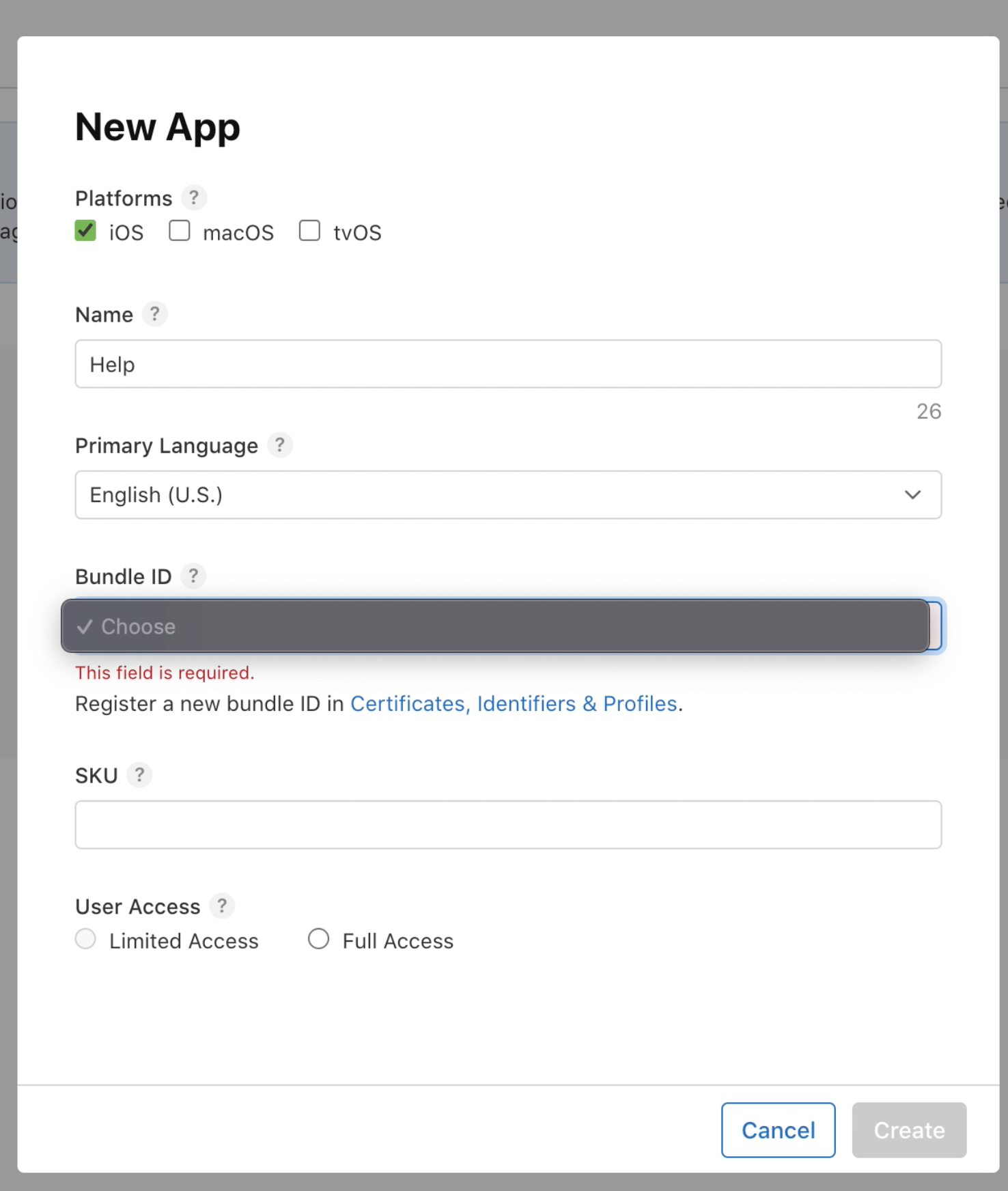Click the New App dialog heading

158,127
